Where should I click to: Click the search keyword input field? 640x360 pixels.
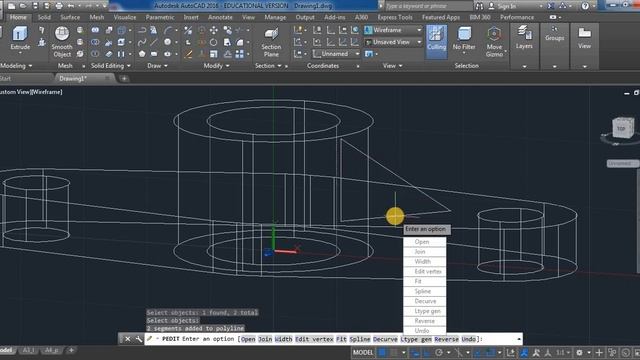(x=429, y=6)
